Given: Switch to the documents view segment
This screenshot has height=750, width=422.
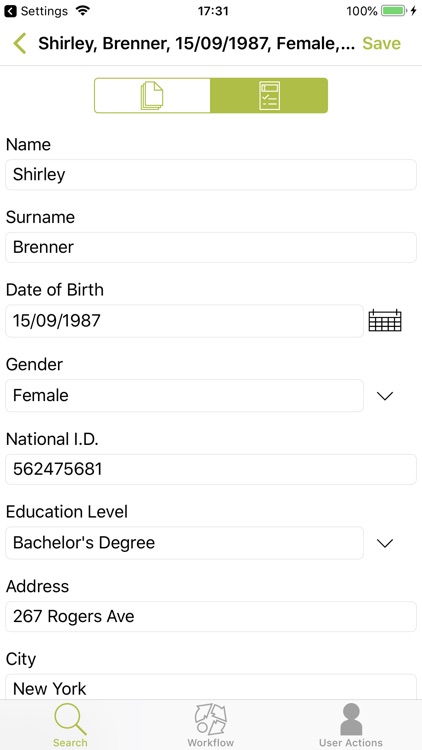Looking at the screenshot, I should (x=152, y=96).
